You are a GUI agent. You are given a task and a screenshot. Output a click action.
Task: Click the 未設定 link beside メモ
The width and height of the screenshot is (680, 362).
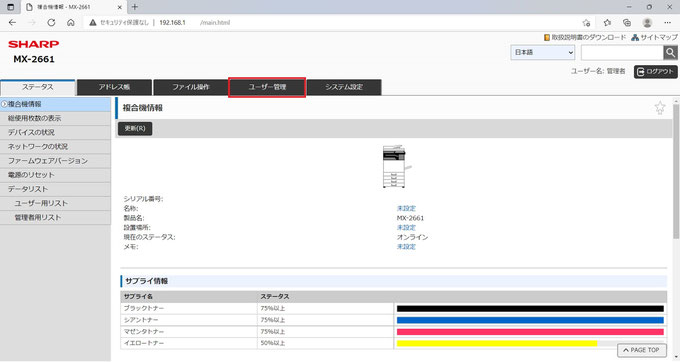pos(406,247)
